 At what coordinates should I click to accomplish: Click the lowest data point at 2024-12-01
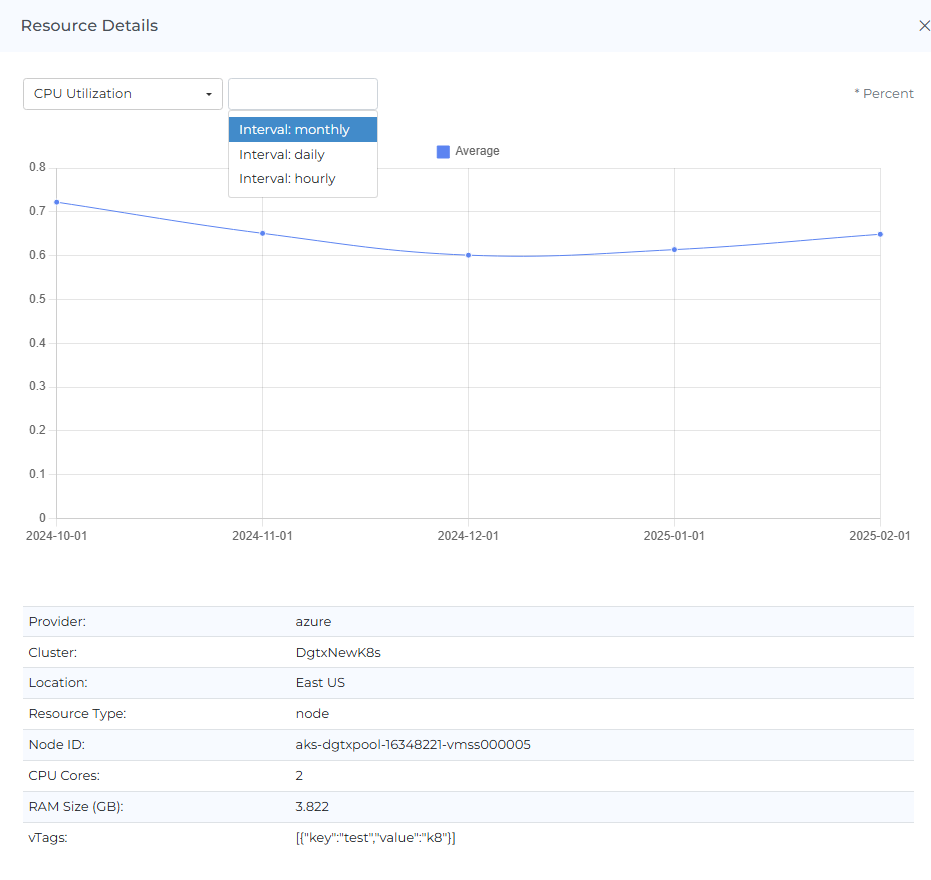pyautogui.click(x=468, y=255)
